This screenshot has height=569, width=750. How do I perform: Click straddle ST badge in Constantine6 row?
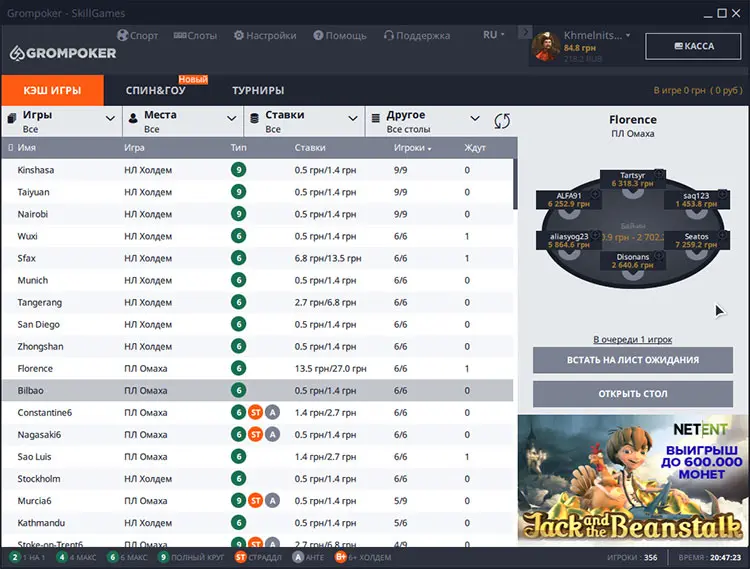click(x=255, y=412)
